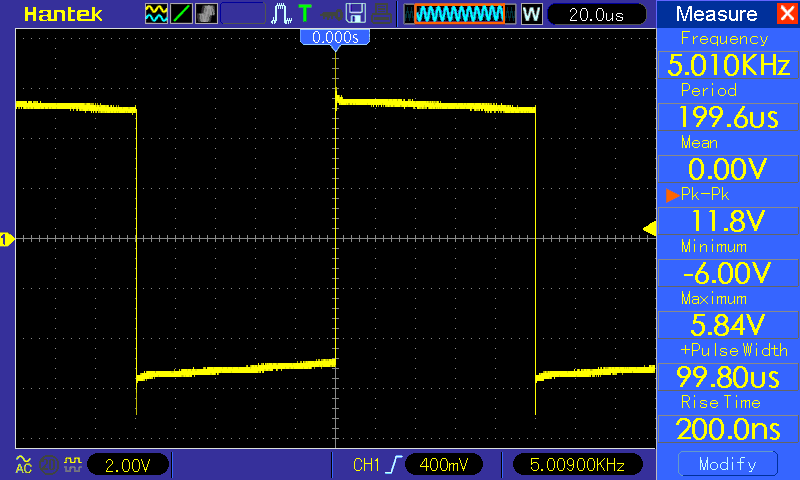Select the Rise Time measurement label
The height and width of the screenshot is (480, 800).
721,402
